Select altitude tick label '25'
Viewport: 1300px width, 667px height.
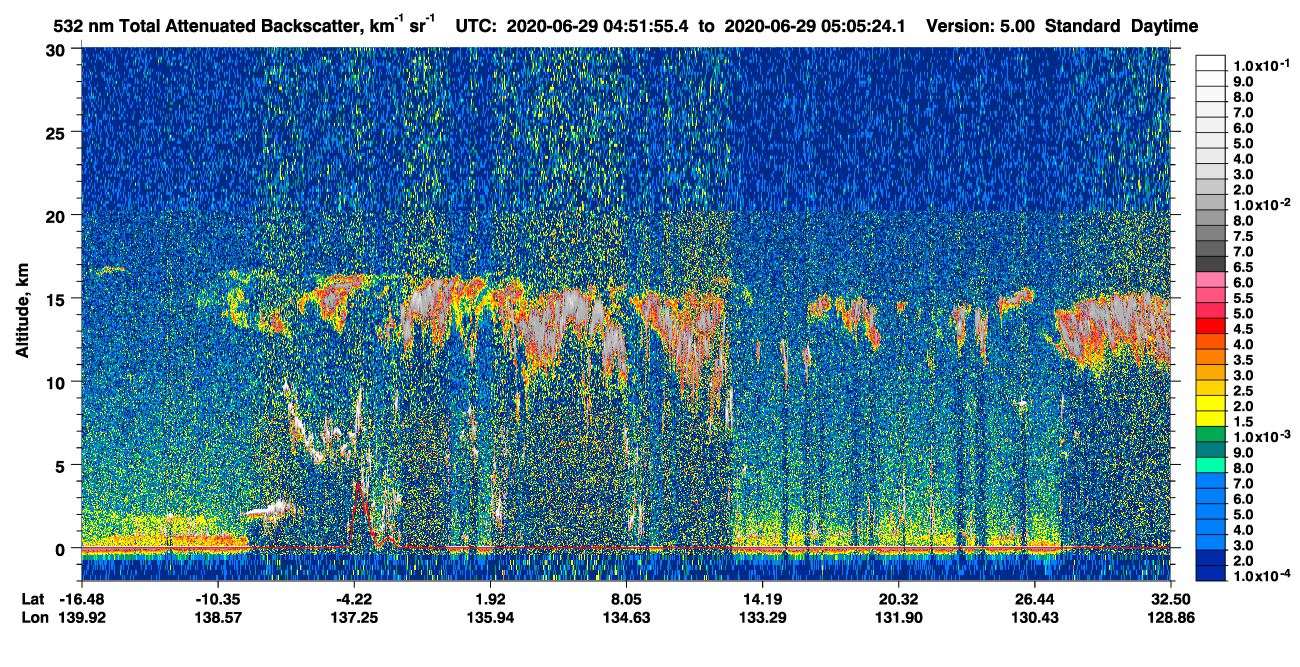(x=58, y=133)
